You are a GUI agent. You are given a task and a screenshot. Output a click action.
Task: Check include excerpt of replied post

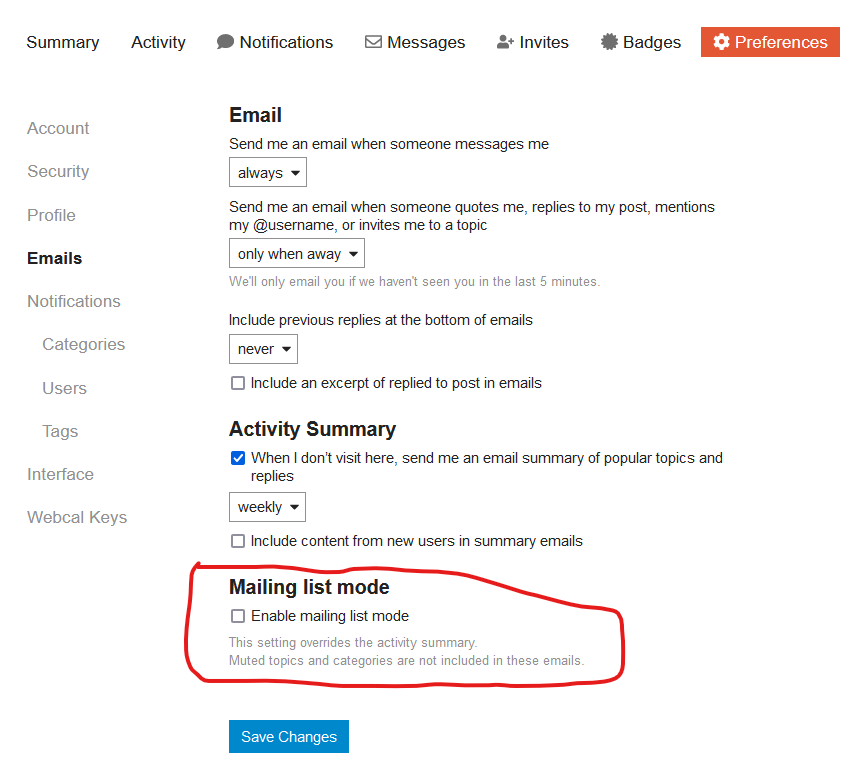coord(238,383)
